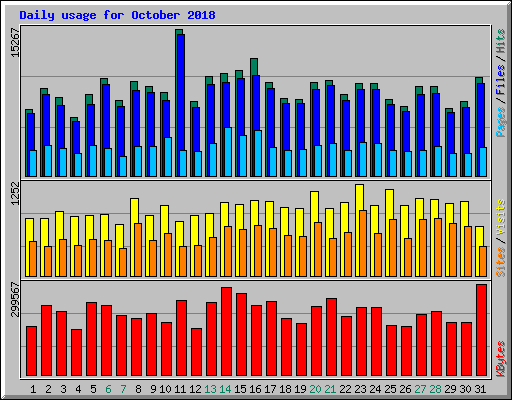512x400 pixels.
Task: Select the red KBytes bar for day 14
Action: pos(226,332)
